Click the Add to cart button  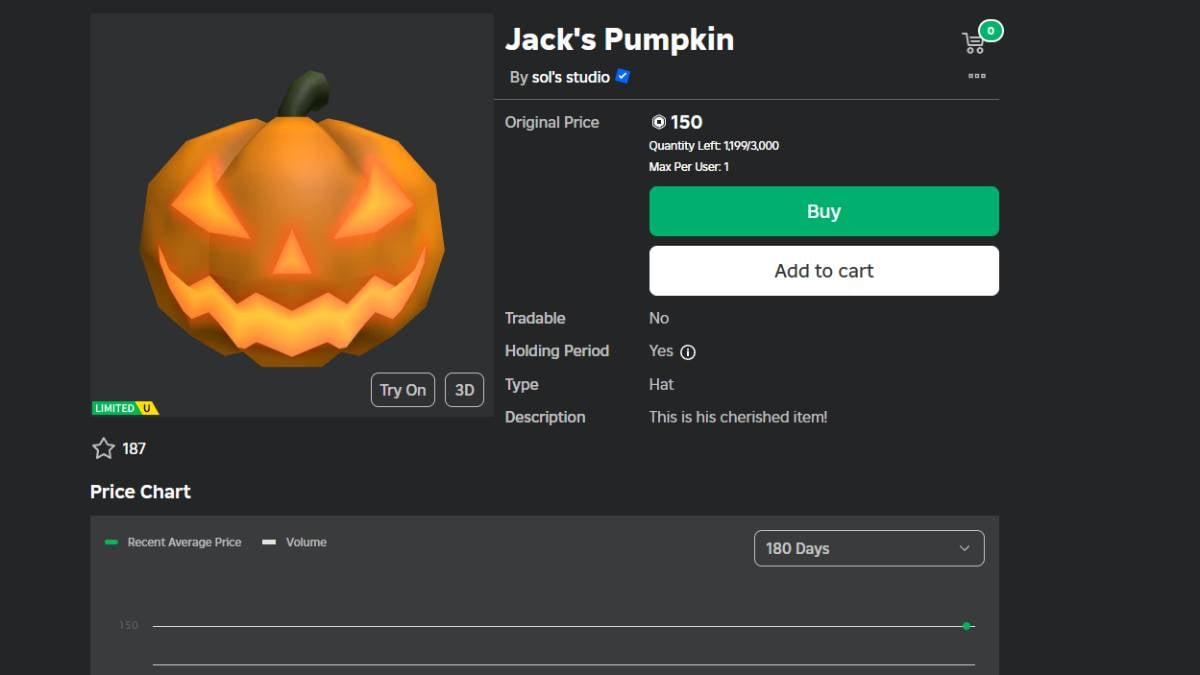[x=823, y=271]
